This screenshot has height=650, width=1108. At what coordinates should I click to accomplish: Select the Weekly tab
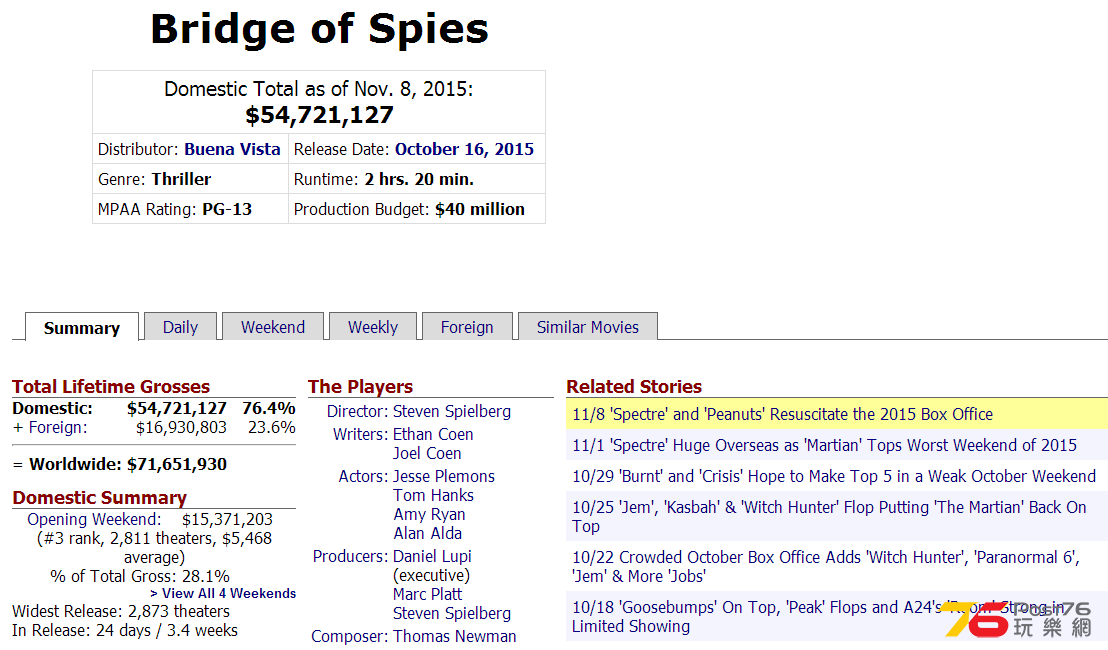(x=372, y=327)
